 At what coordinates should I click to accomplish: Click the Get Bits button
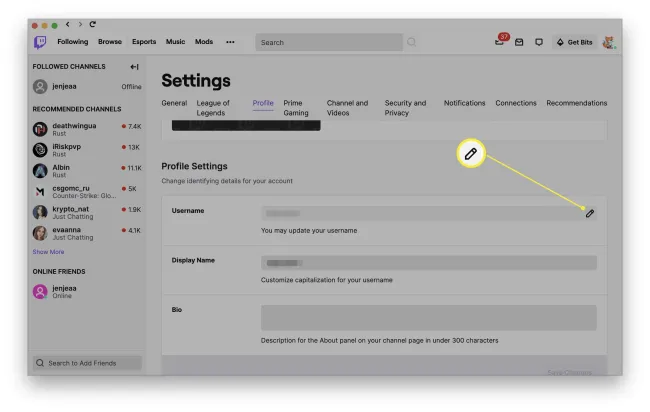pos(575,42)
